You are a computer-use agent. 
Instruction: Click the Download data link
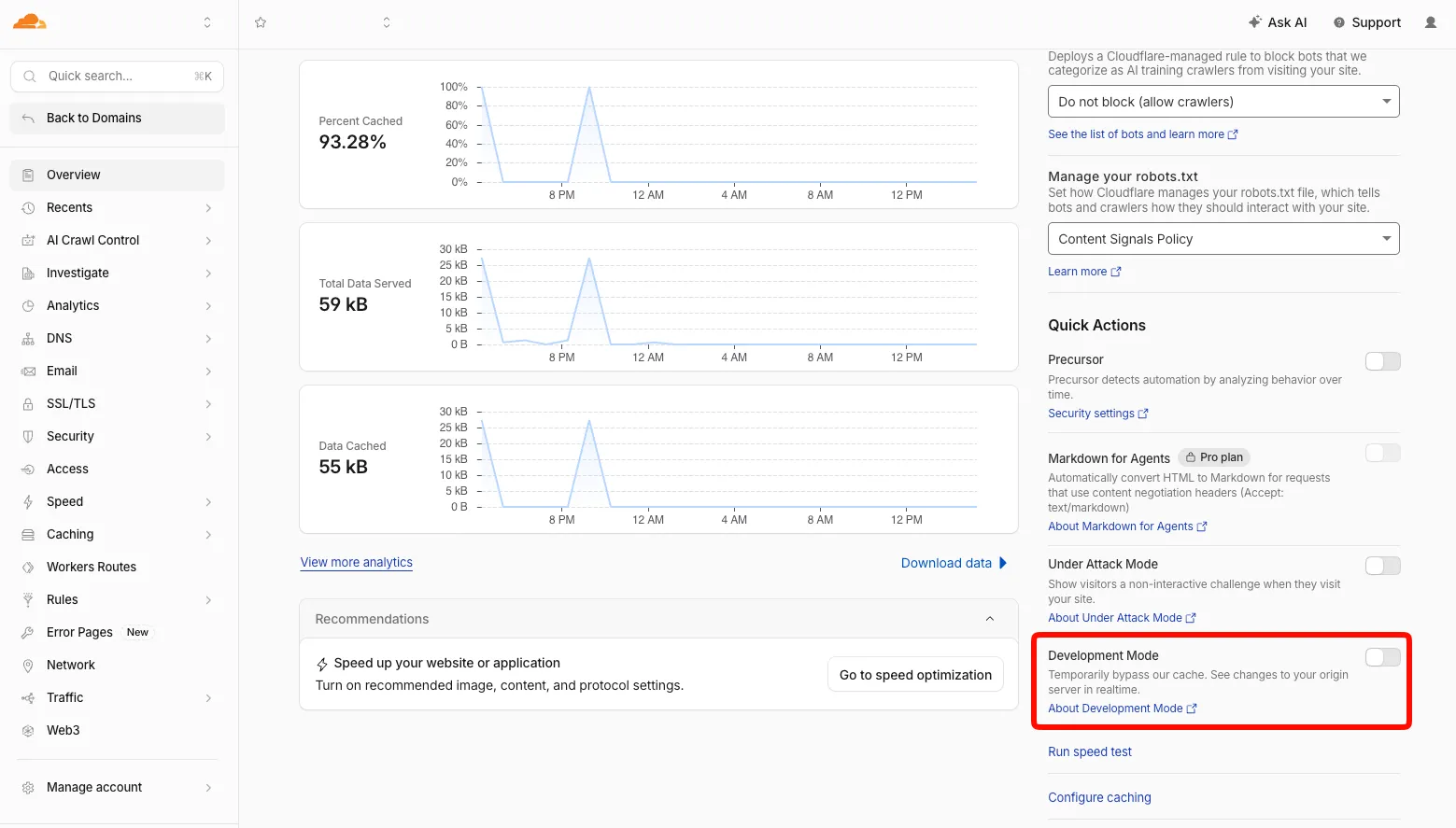point(954,563)
